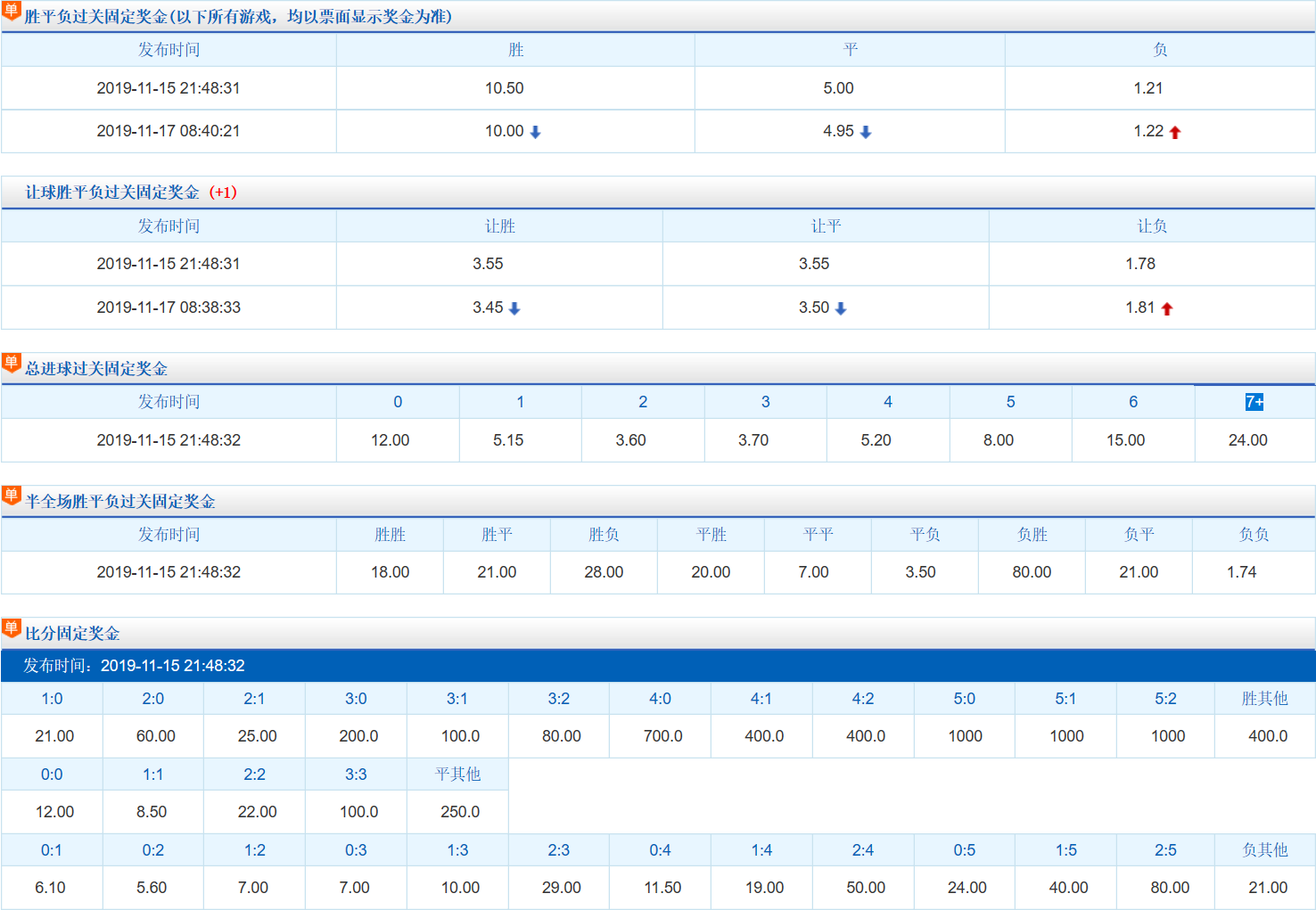Click the 单 badge beside 总进球过关固定奖金
This screenshot has height=910, width=1316.
12,363
